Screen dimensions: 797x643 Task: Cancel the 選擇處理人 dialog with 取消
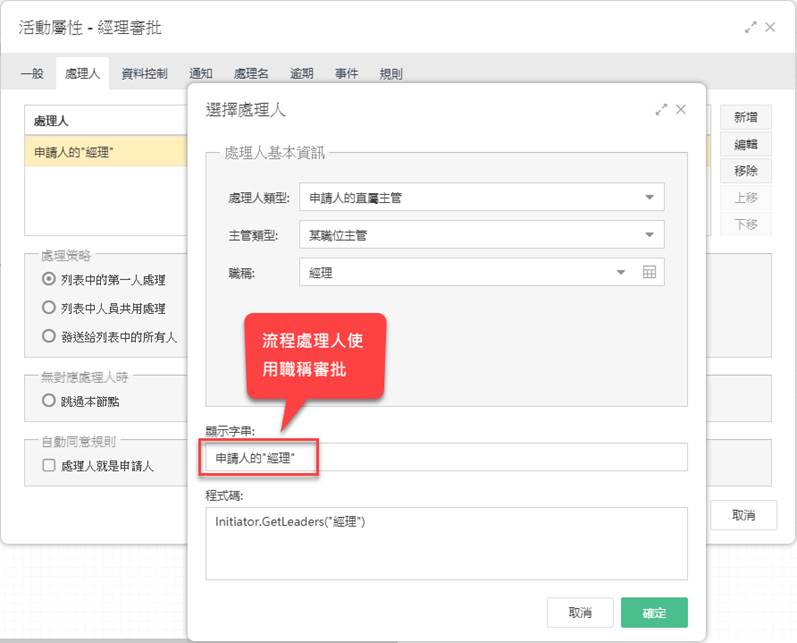(580, 613)
